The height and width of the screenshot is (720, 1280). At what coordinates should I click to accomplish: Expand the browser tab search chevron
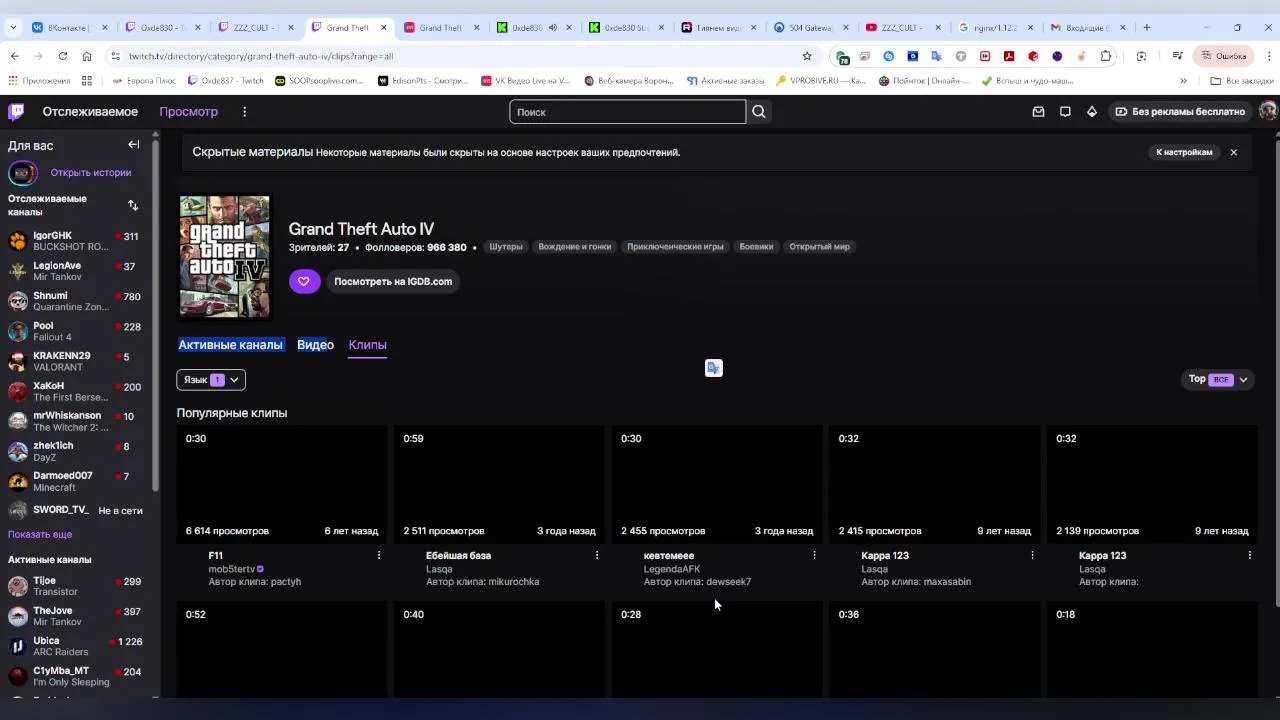pyautogui.click(x=14, y=28)
